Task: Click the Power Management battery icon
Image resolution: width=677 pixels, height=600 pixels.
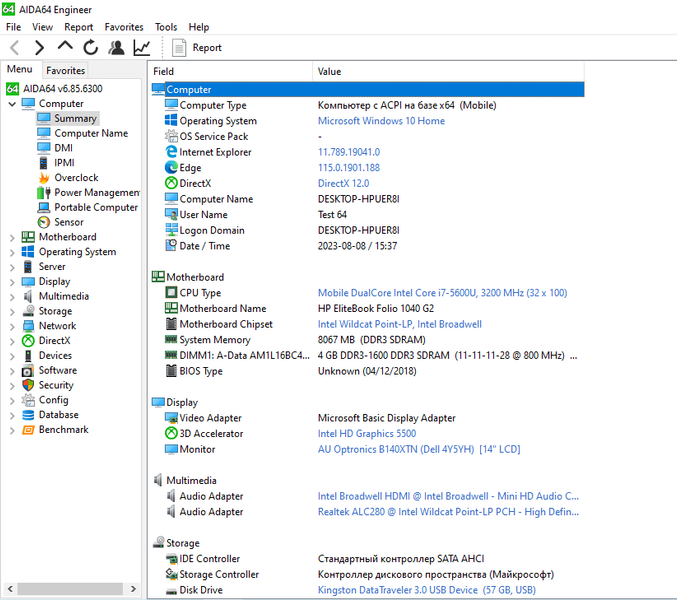Action: (x=44, y=193)
